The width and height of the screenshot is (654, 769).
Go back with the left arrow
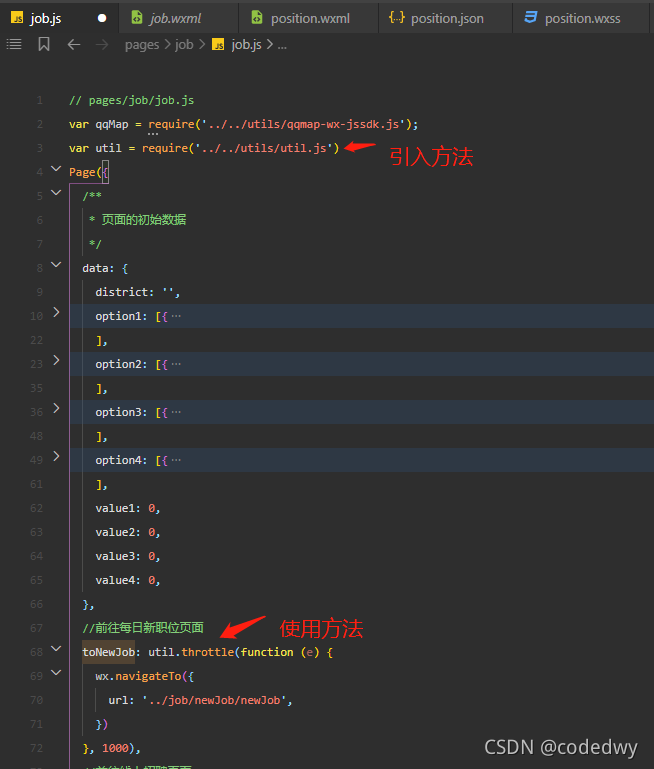click(74, 45)
